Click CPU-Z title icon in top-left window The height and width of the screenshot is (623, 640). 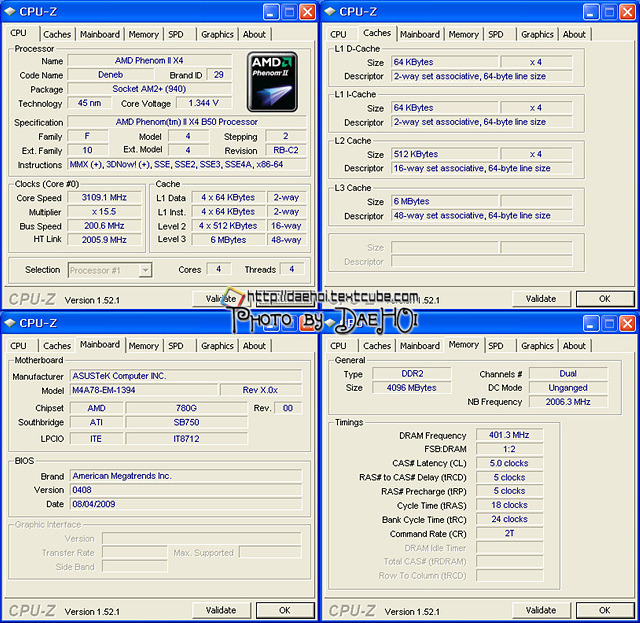click(x=10, y=12)
